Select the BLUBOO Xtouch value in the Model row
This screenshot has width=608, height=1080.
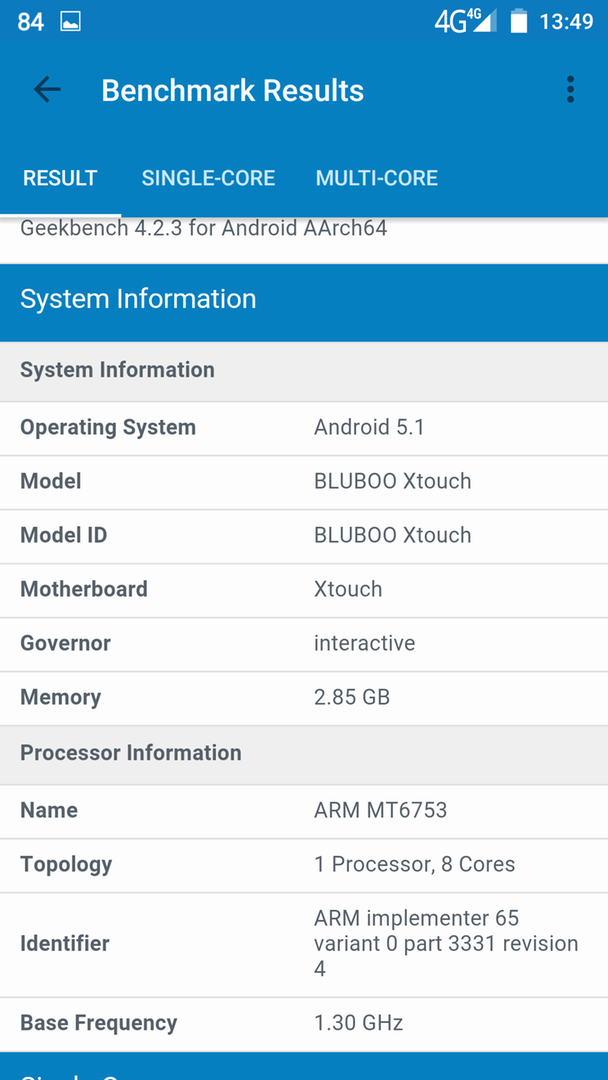point(392,481)
